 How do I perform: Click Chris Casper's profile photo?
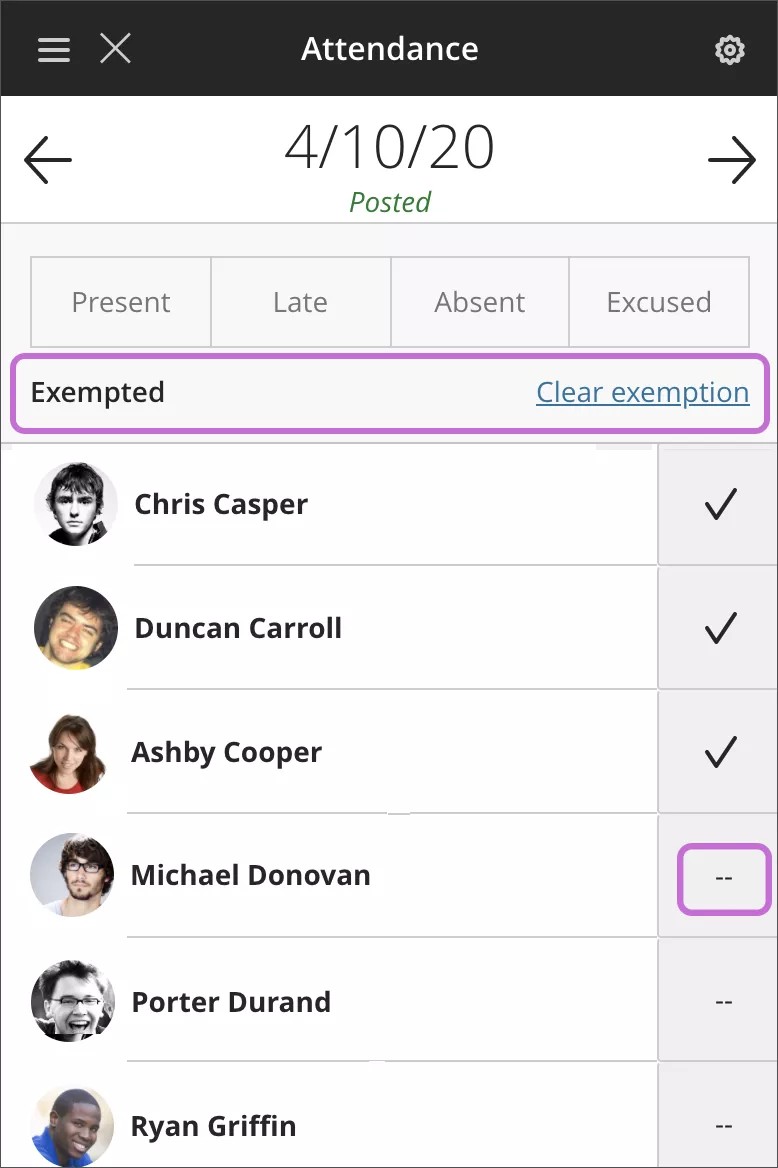[75, 504]
